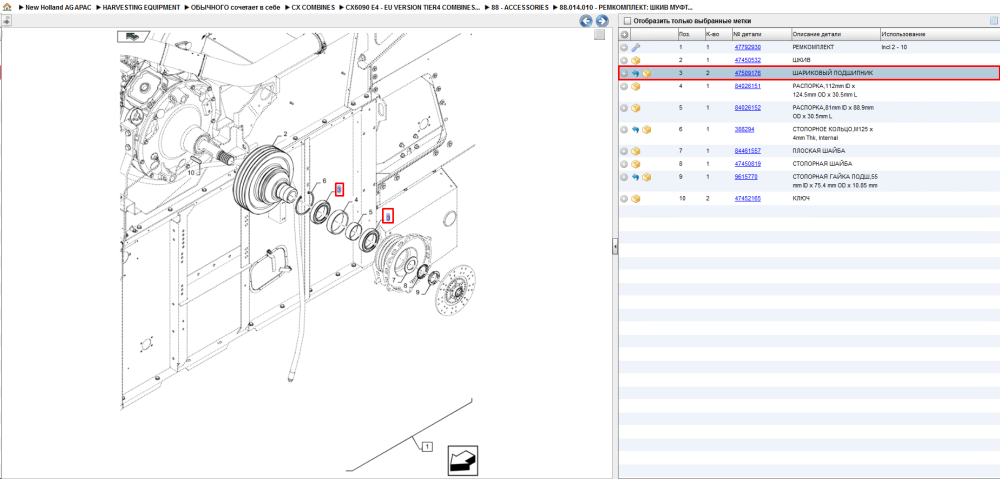
Task: Click box icon in СТОПОРНАЯ ГАЙКА row
Action: pos(647,177)
